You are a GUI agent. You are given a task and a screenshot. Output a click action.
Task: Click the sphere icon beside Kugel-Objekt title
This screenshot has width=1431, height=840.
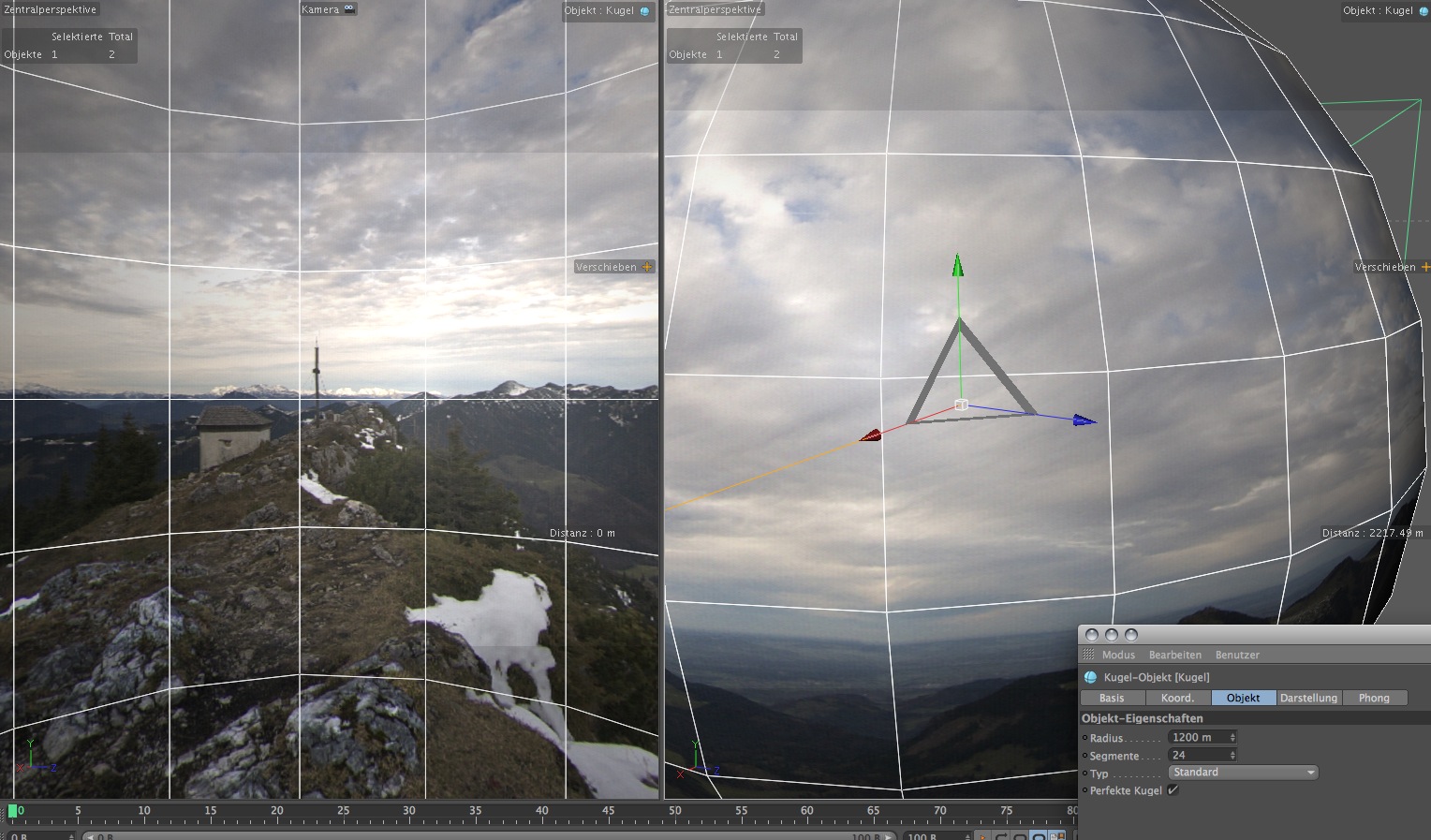click(x=1090, y=677)
